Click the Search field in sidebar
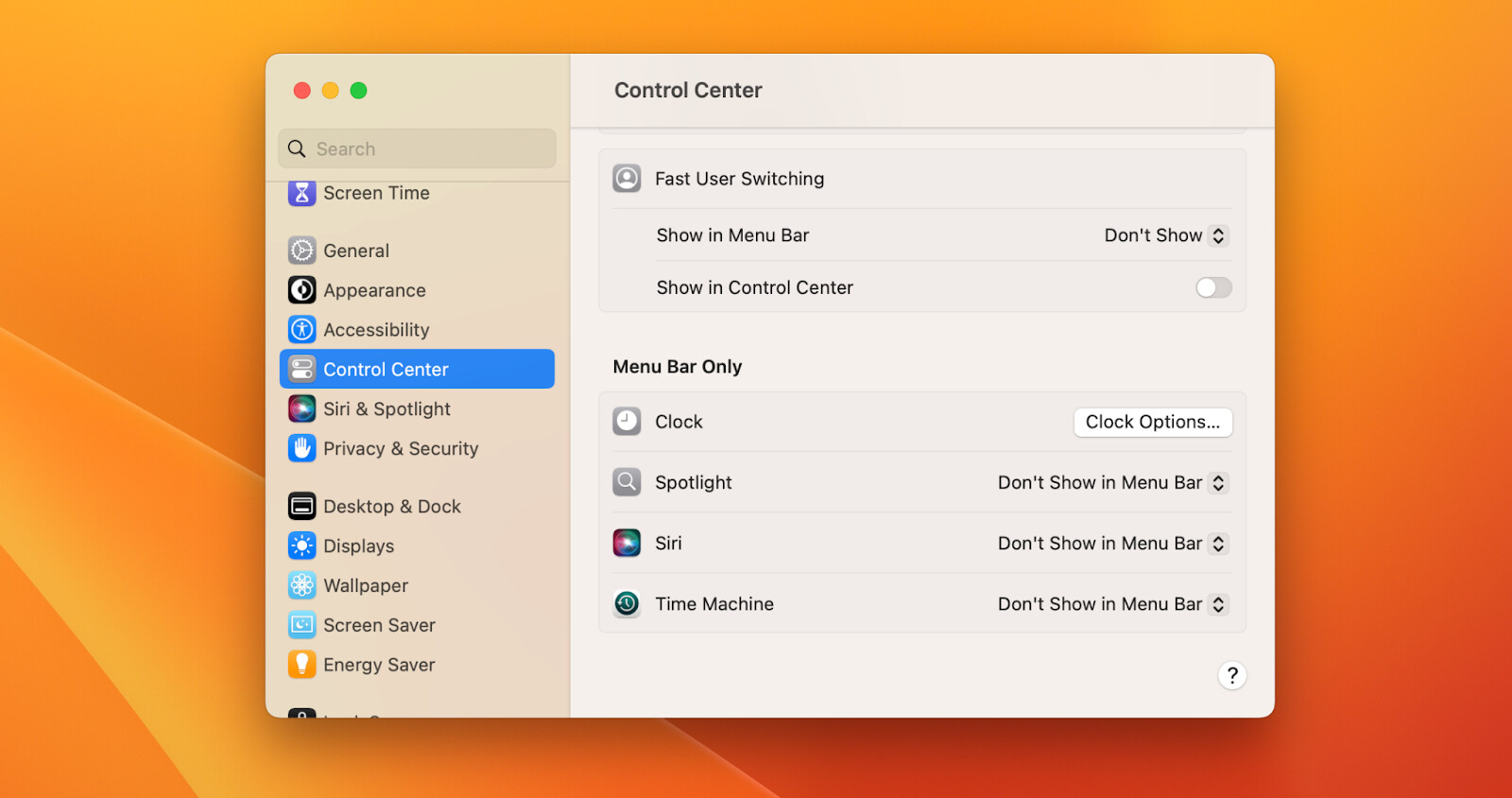The image size is (1512, 798). [417, 149]
